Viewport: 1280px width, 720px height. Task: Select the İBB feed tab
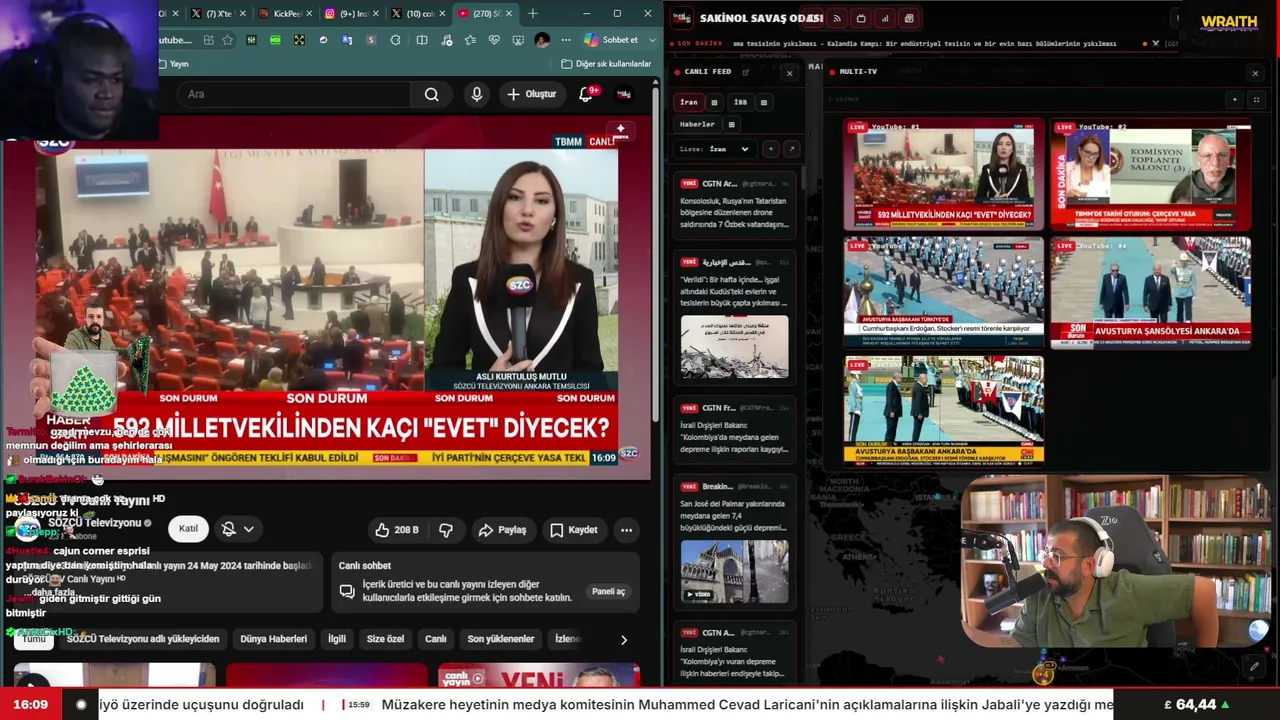click(x=740, y=102)
